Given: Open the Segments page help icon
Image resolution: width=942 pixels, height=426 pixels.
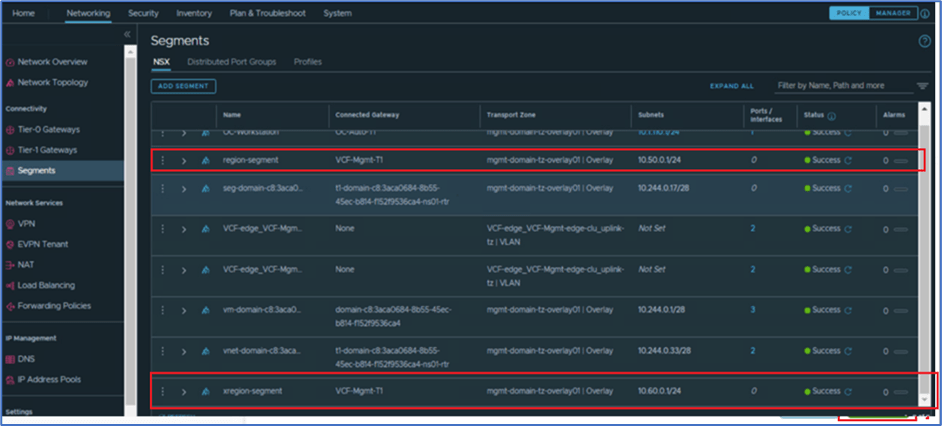Looking at the screenshot, I should click(x=924, y=41).
